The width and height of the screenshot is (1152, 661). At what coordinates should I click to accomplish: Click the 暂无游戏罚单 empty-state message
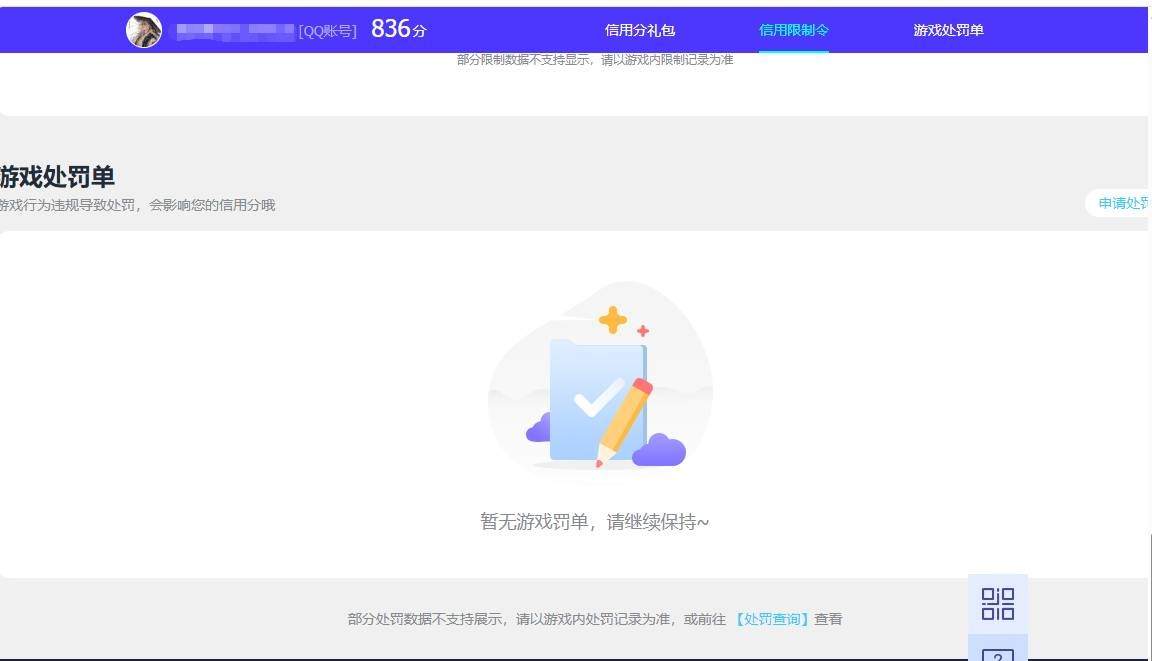pos(594,521)
